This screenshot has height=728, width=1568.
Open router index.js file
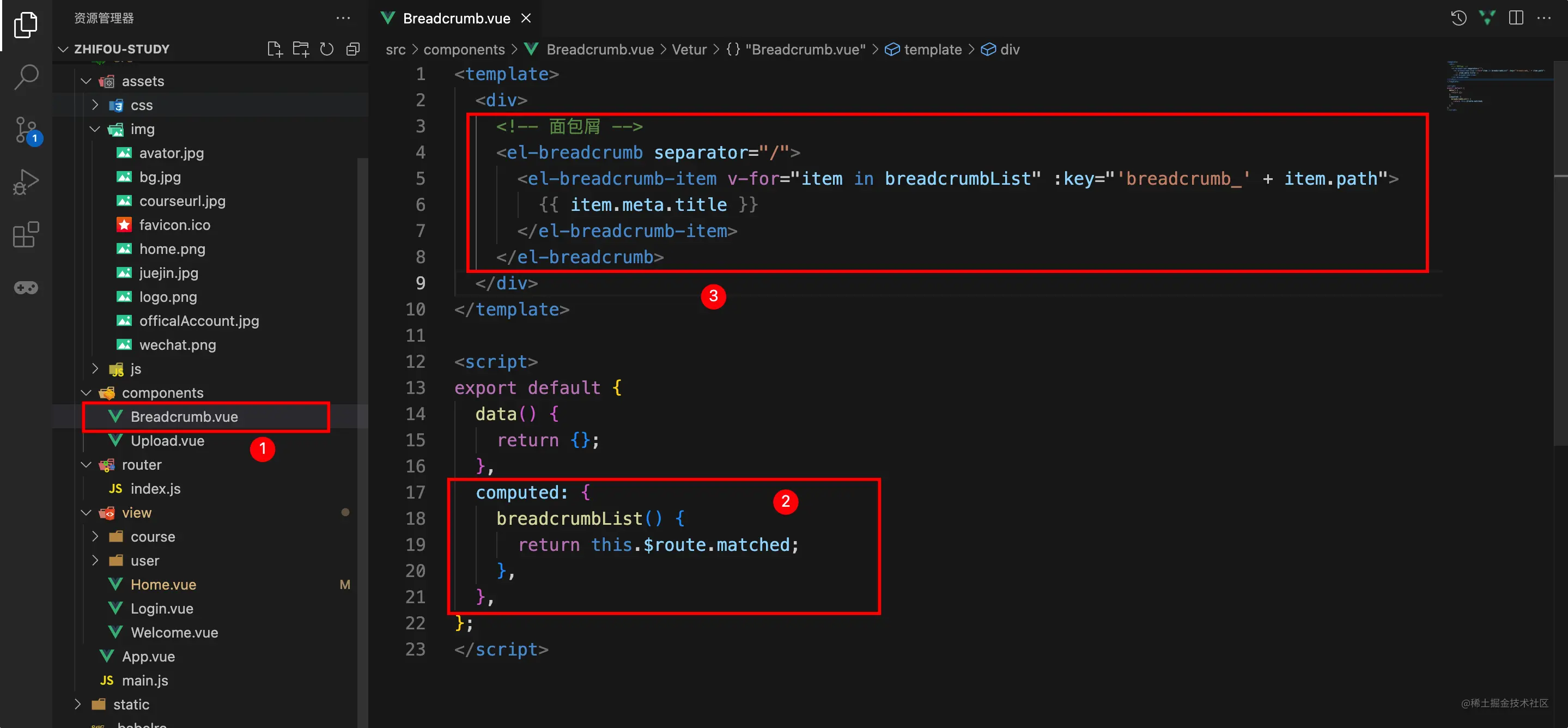(x=155, y=488)
